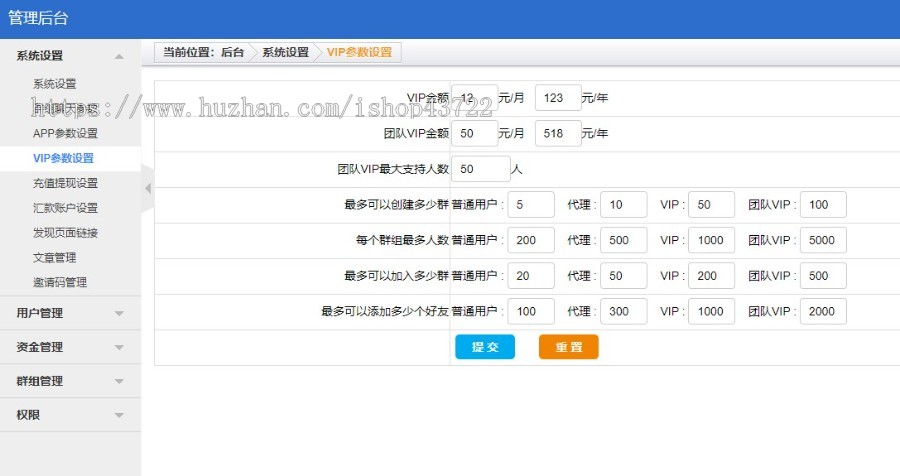Click the 最多可以添加多少个好友 label

coord(385,311)
